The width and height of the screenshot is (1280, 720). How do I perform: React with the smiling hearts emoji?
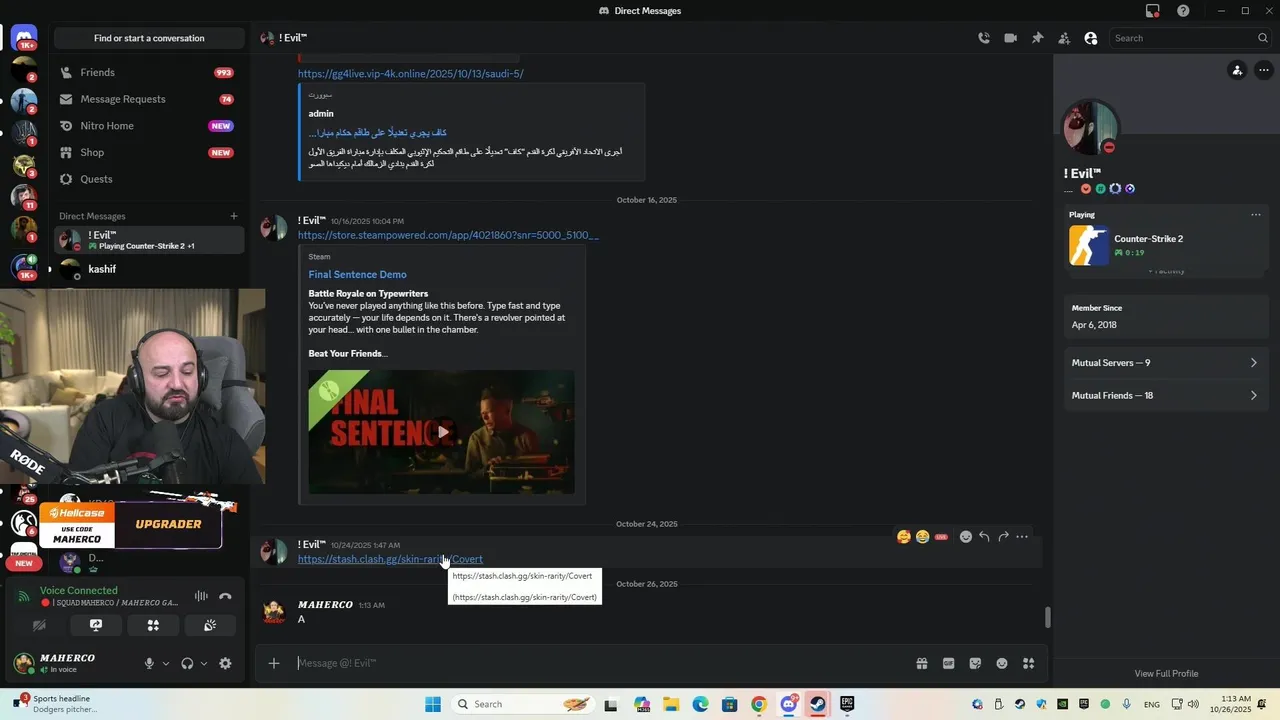904,537
